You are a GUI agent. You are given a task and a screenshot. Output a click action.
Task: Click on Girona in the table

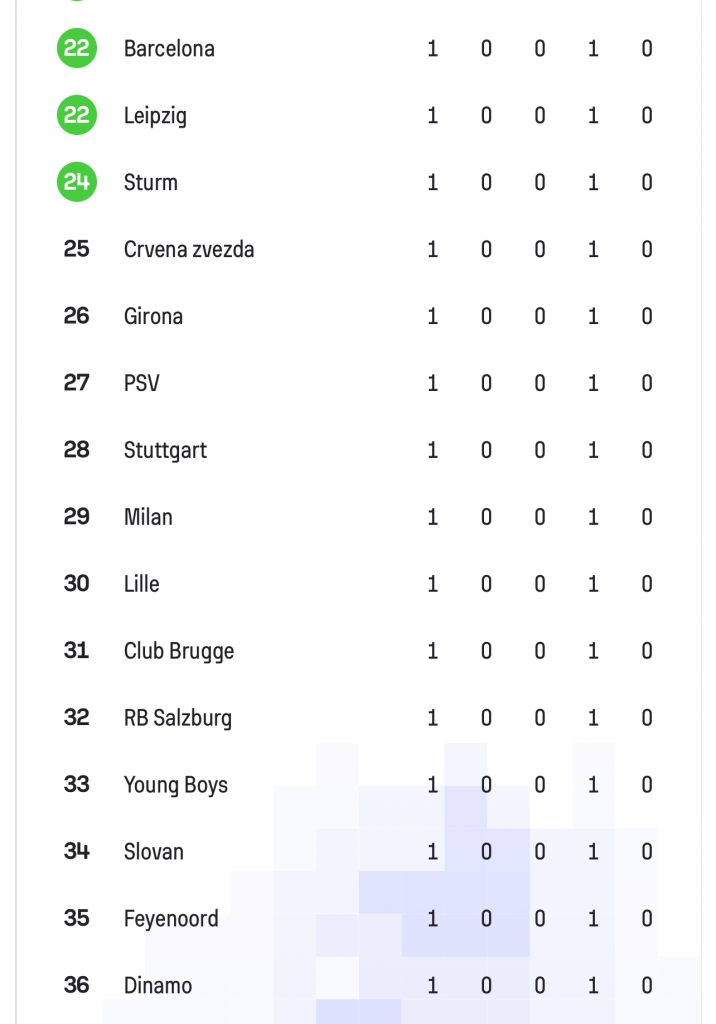(154, 316)
